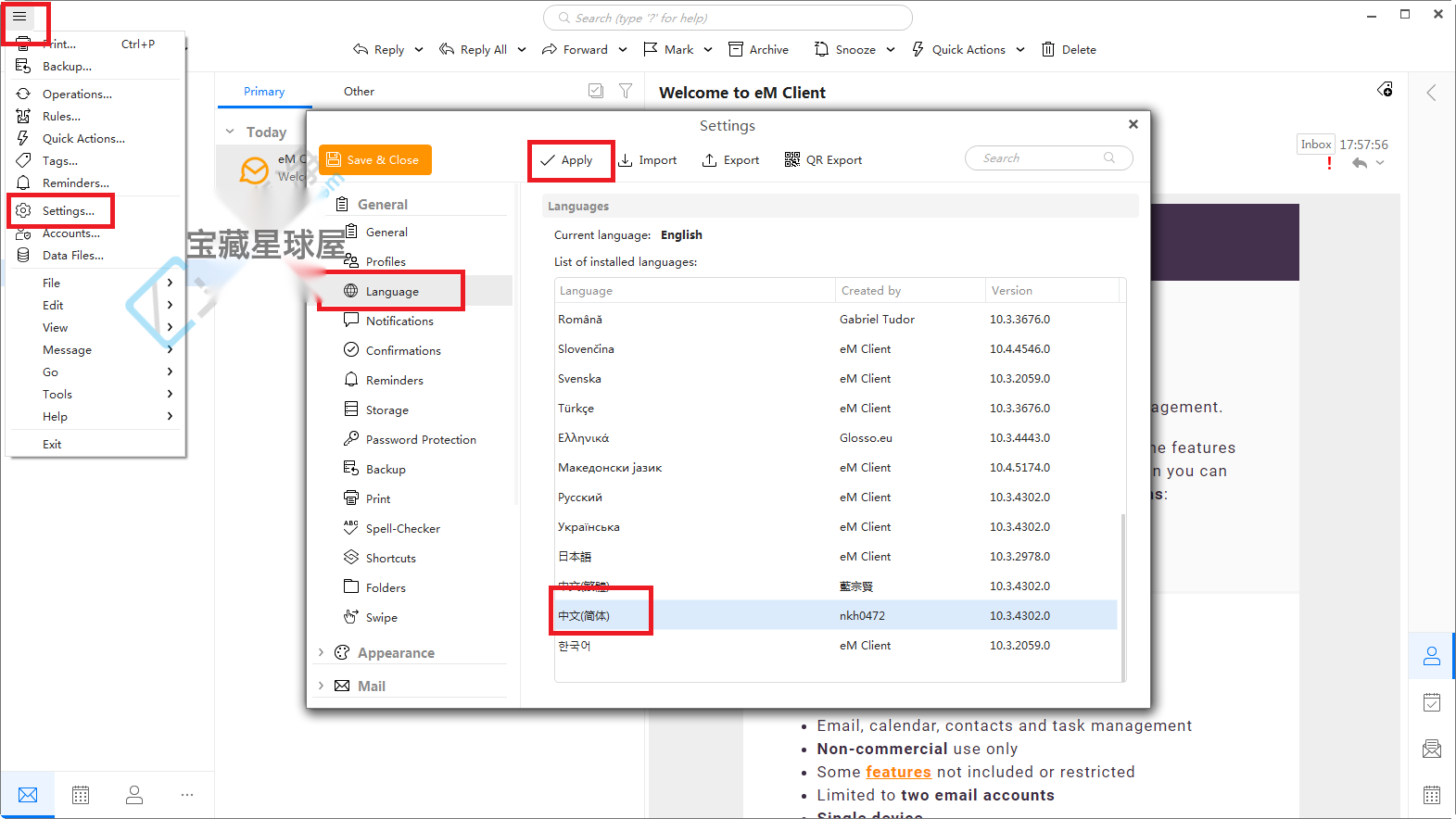Viewport: 1456px width, 819px height.
Task: Switch to the Primary tab
Action: (264, 92)
